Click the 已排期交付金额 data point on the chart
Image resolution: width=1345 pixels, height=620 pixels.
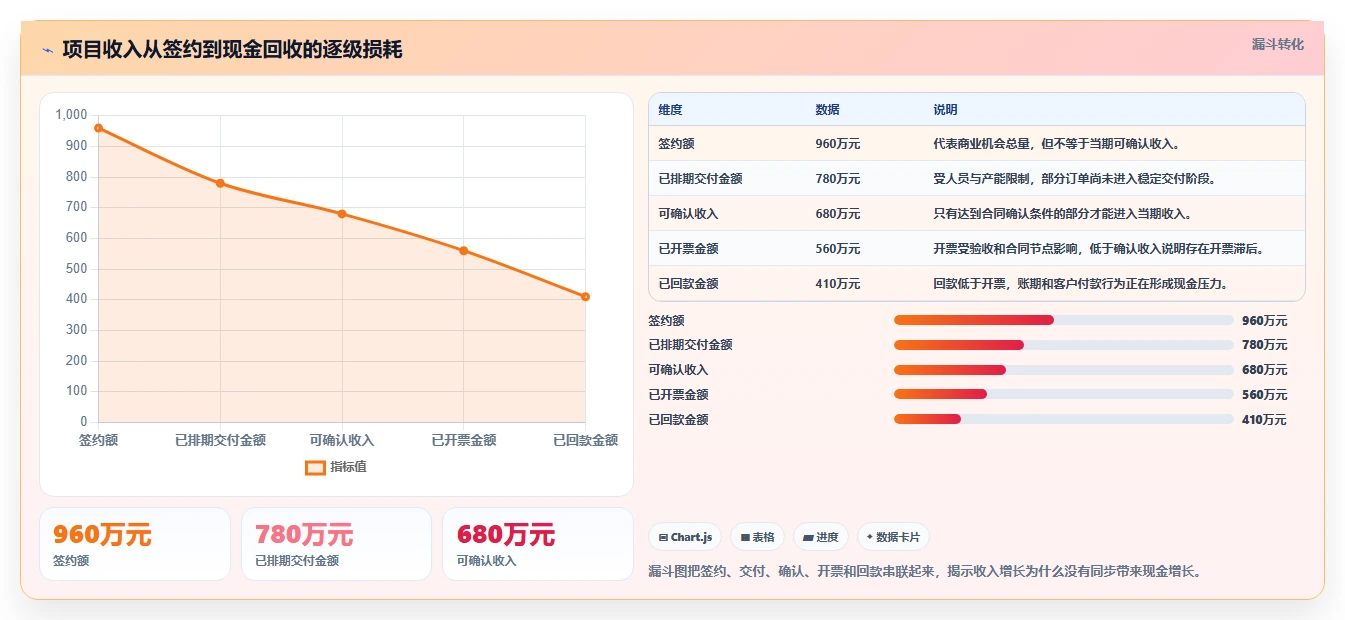220,183
